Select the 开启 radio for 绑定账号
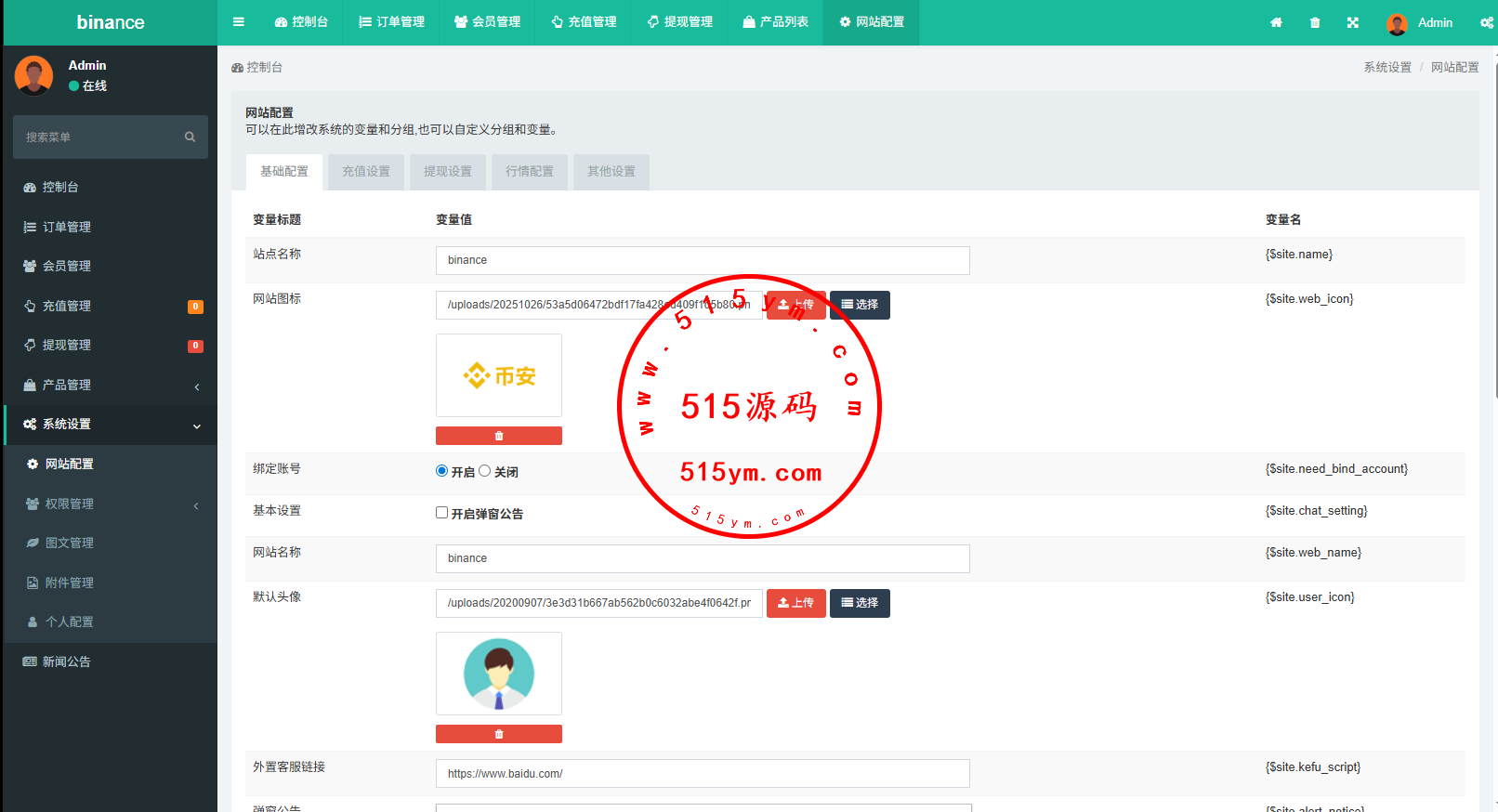The width and height of the screenshot is (1498, 812). (x=442, y=471)
